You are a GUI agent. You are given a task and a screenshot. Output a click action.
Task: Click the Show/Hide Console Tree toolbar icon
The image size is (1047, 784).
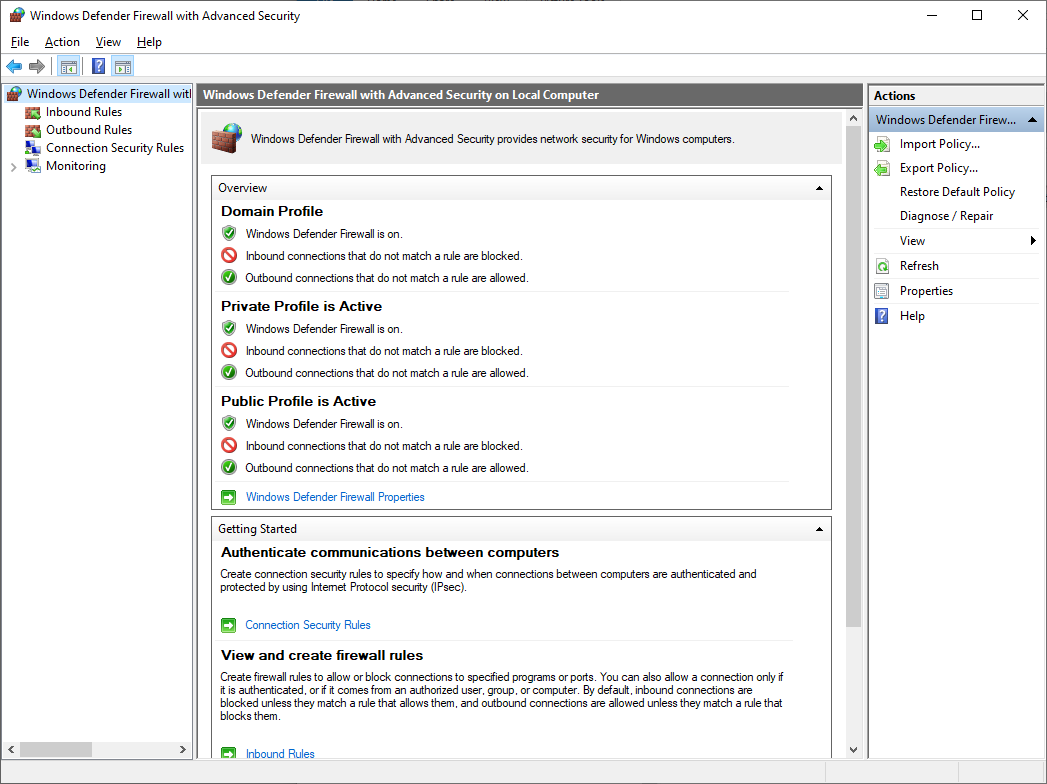pyautogui.click(x=68, y=66)
